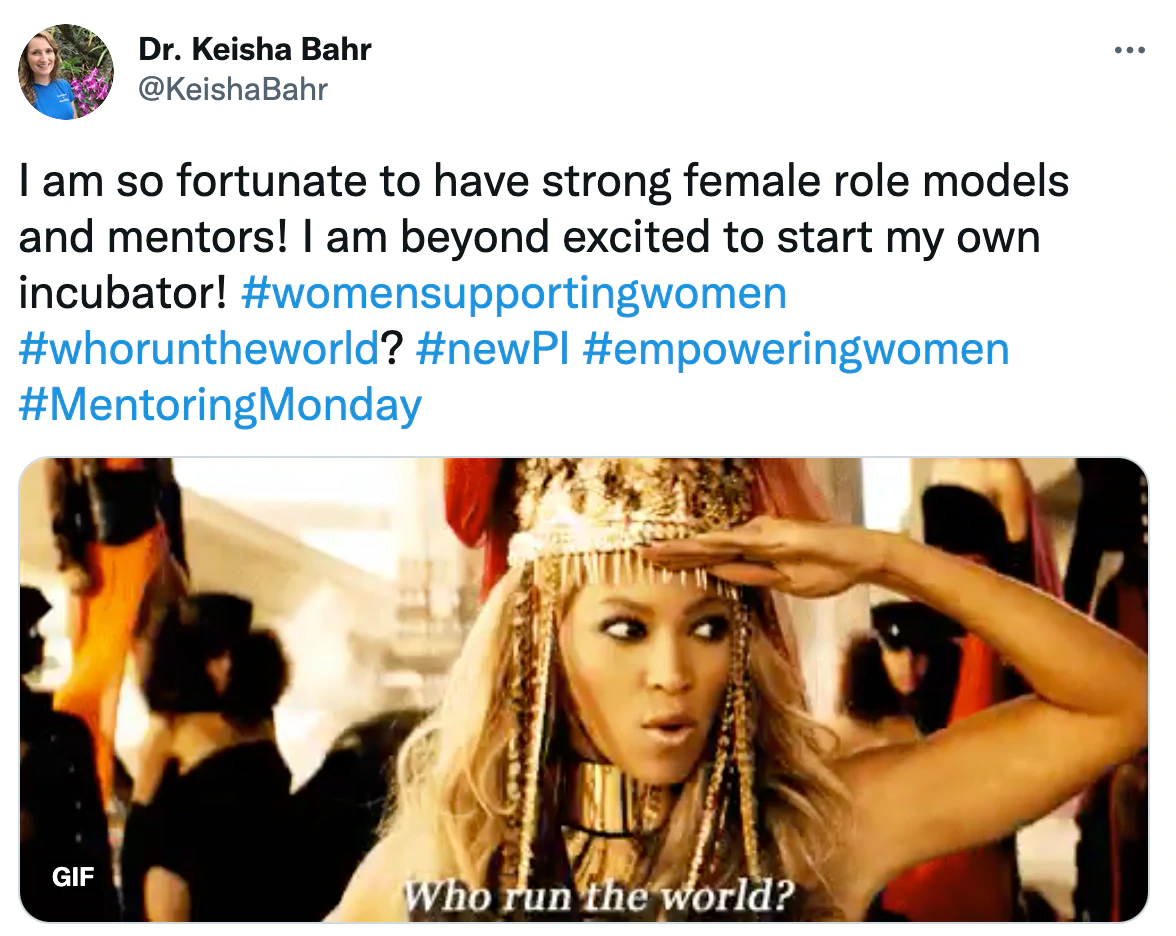Click the word "incubator!" in the tweet
1176x936 pixels.
[x=124, y=294]
